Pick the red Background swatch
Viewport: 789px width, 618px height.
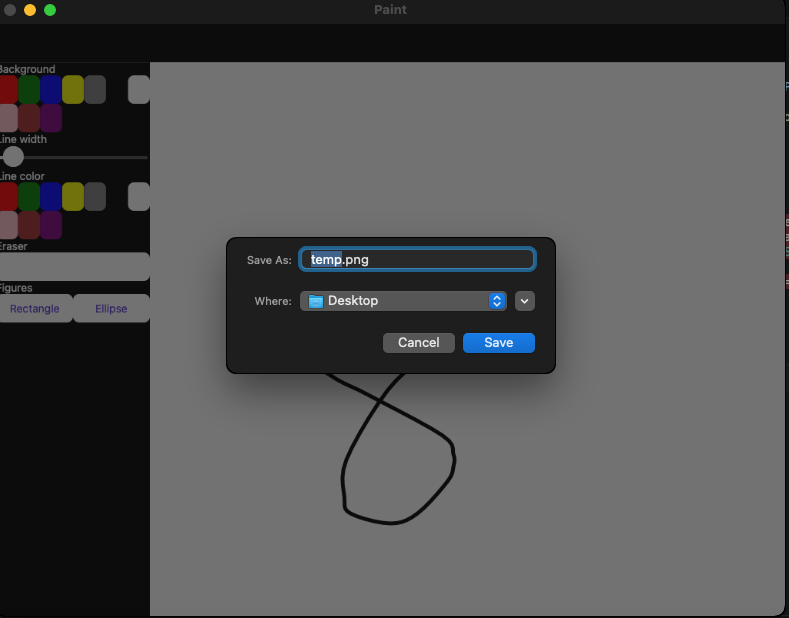[8, 90]
